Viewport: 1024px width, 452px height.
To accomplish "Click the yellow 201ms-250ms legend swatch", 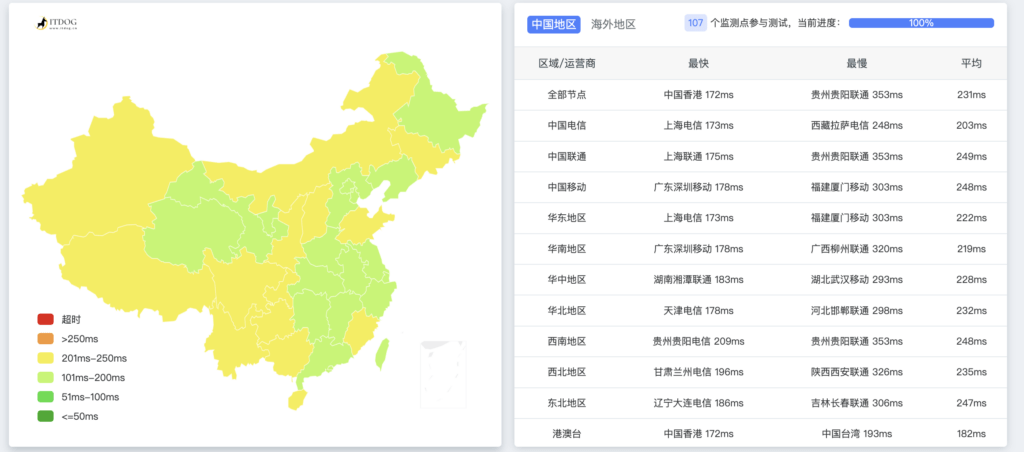I will (45, 358).
